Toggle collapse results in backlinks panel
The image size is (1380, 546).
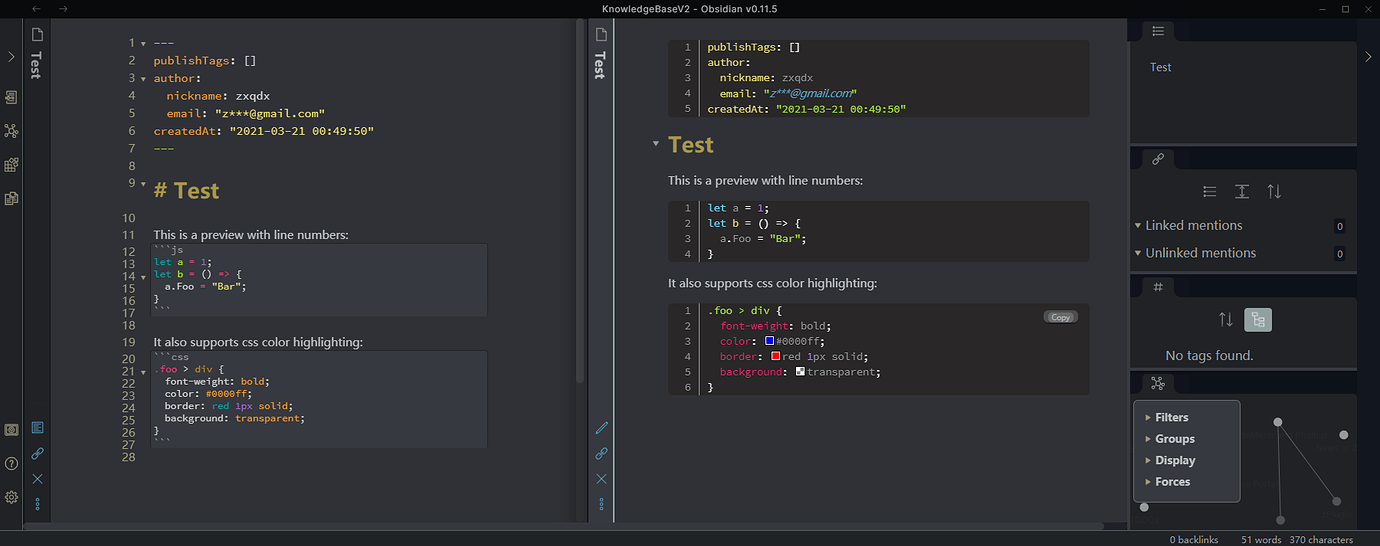coord(1209,191)
